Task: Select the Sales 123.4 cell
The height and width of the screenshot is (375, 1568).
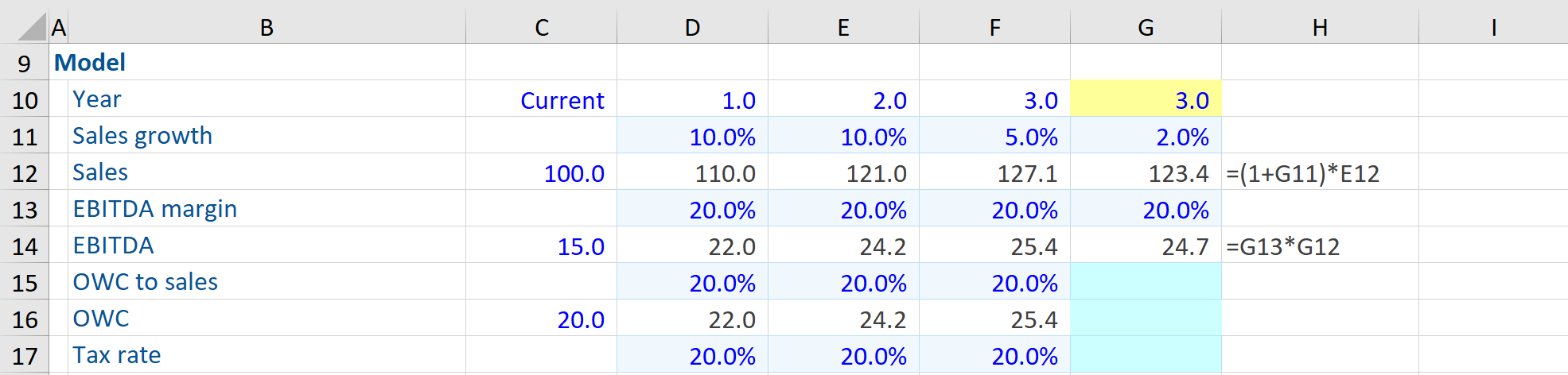Action: [x=1177, y=173]
